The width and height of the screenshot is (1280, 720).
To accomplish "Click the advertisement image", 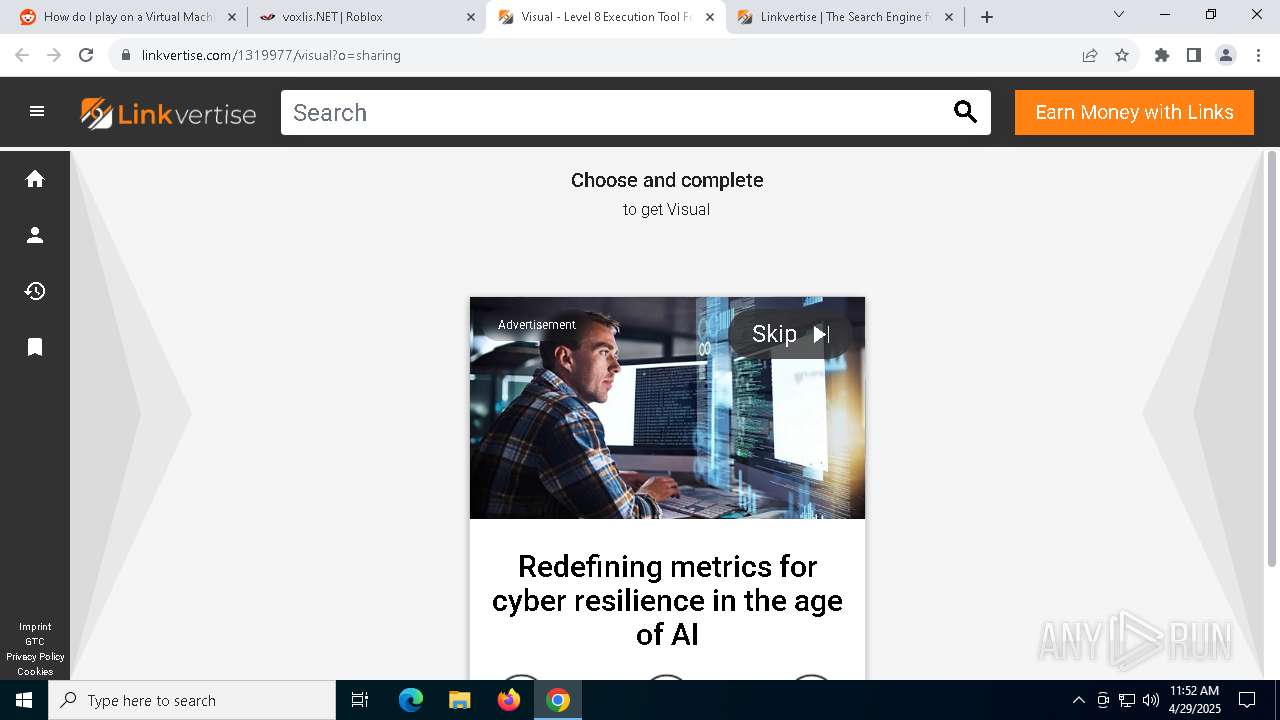I will [667, 408].
